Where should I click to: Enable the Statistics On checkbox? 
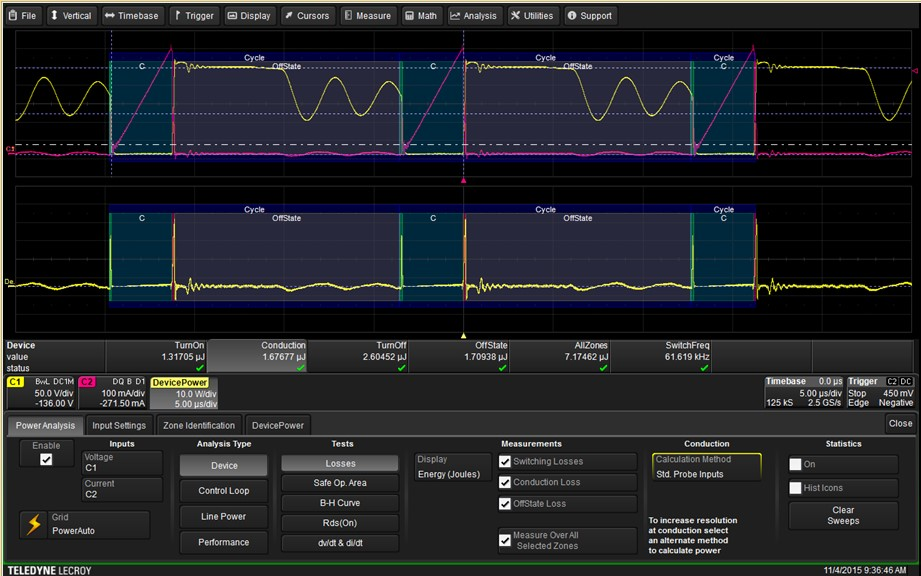(x=796, y=465)
